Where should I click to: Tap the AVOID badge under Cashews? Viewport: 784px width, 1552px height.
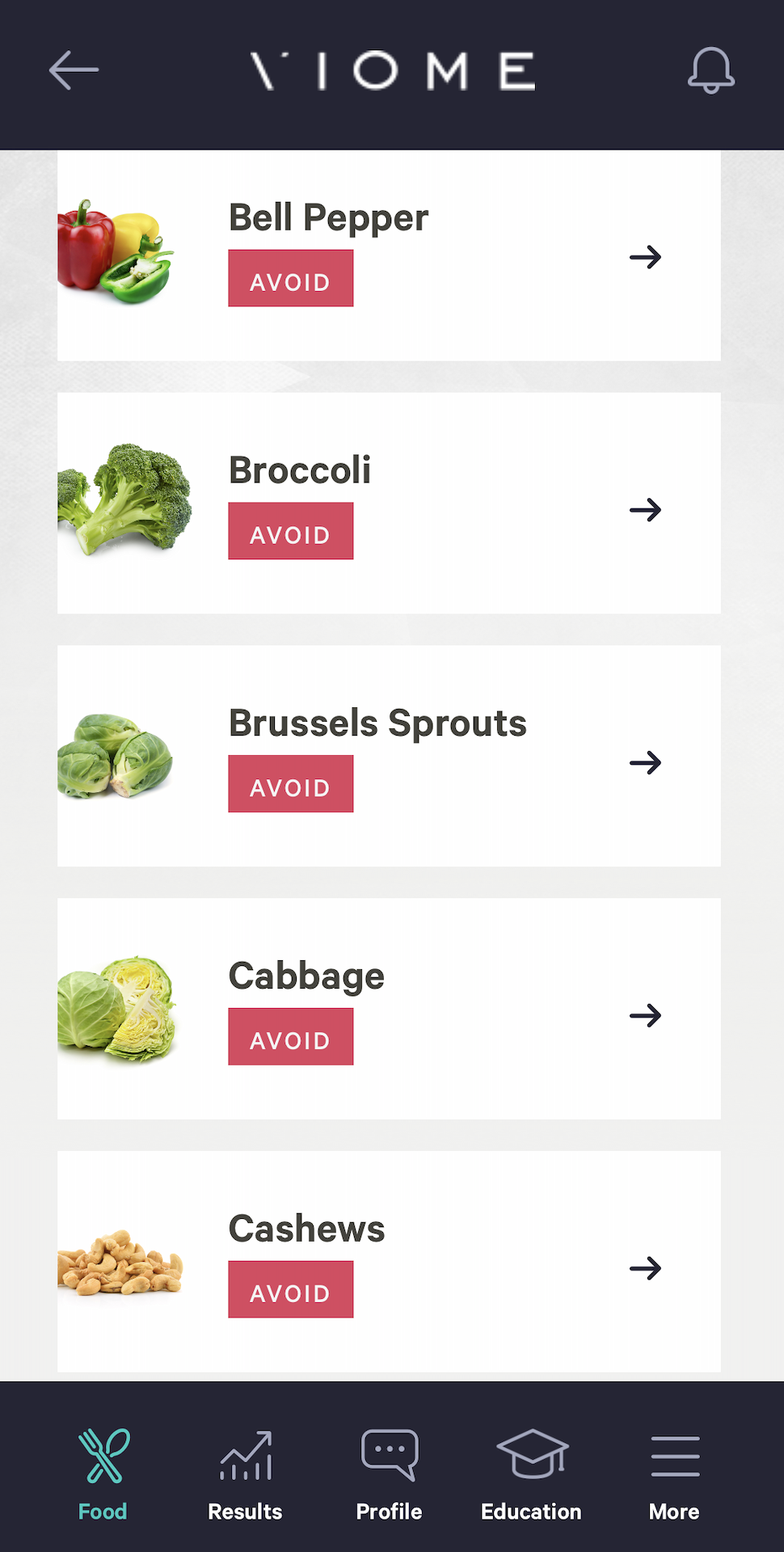tap(291, 1289)
